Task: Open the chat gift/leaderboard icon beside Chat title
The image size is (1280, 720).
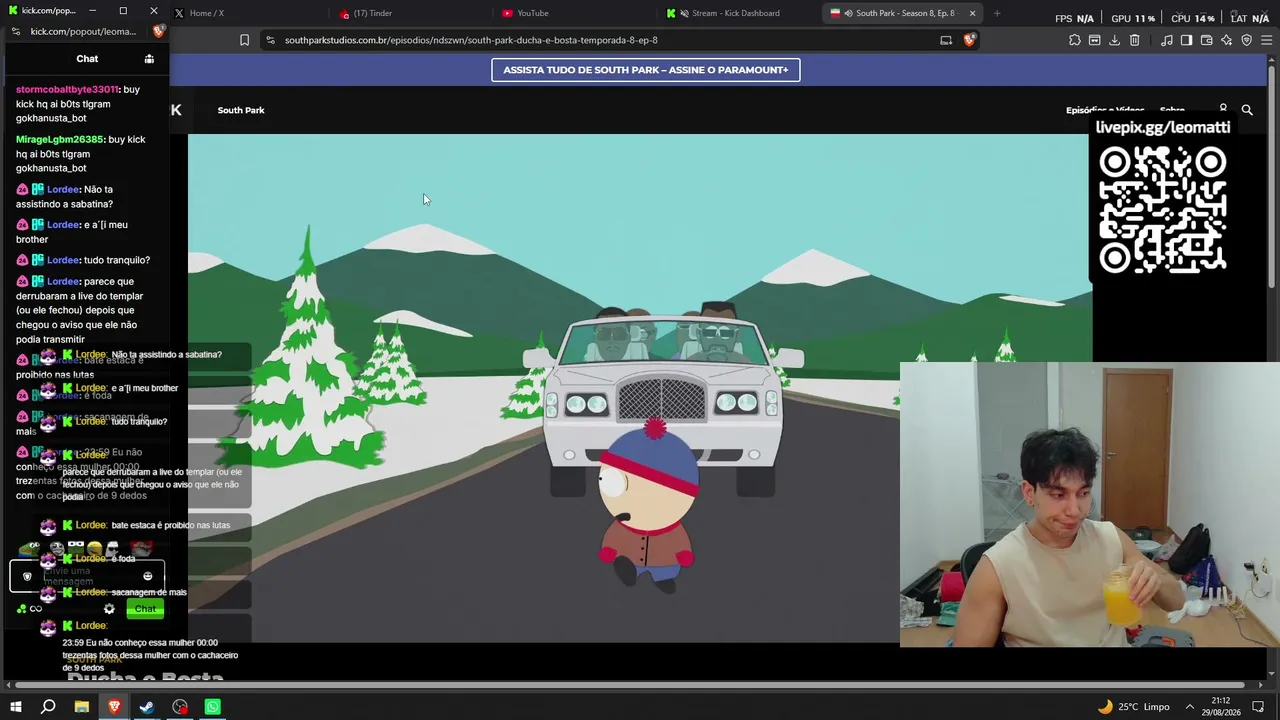Action: point(149,59)
